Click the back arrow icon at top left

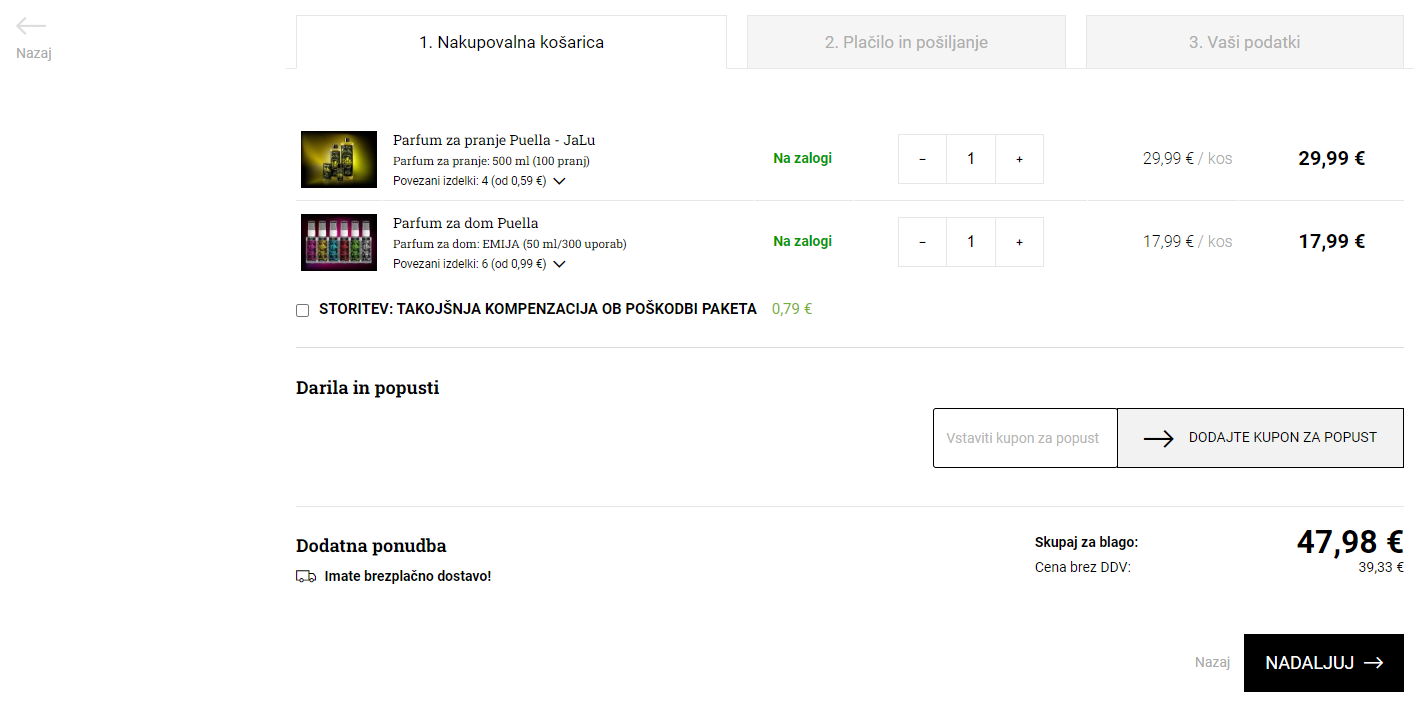point(31,27)
